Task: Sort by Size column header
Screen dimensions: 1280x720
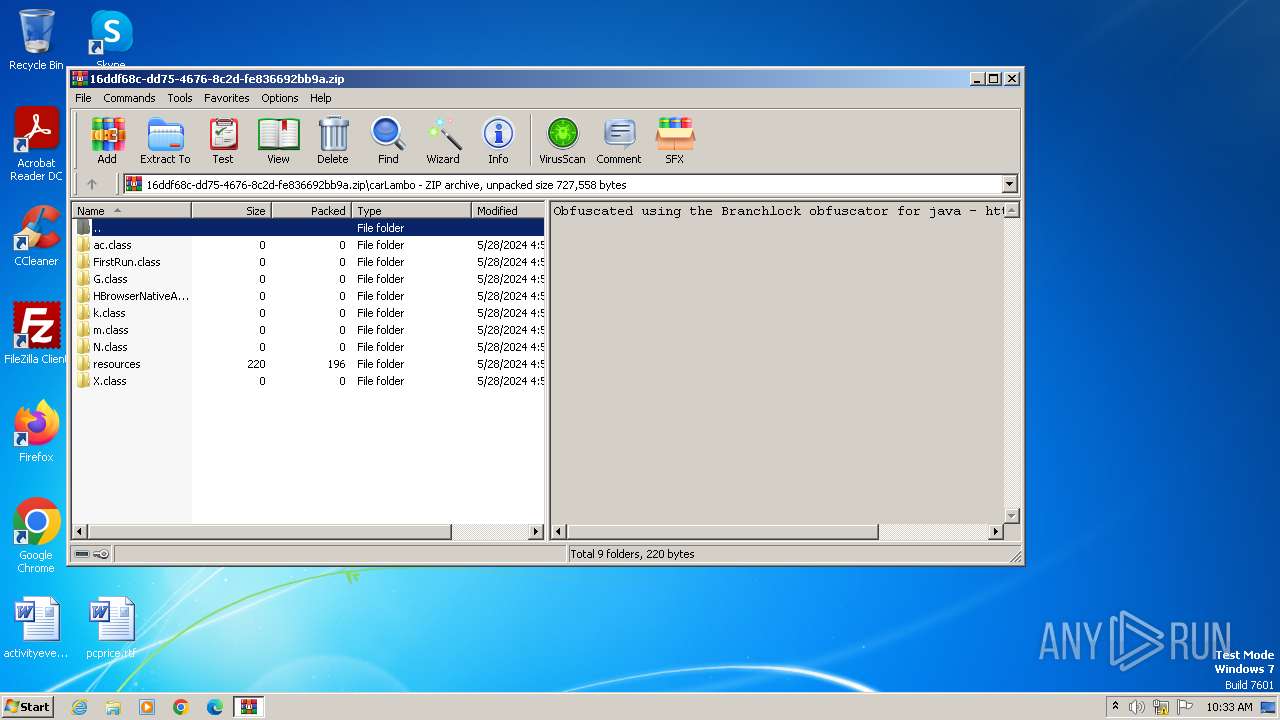Action: point(232,210)
